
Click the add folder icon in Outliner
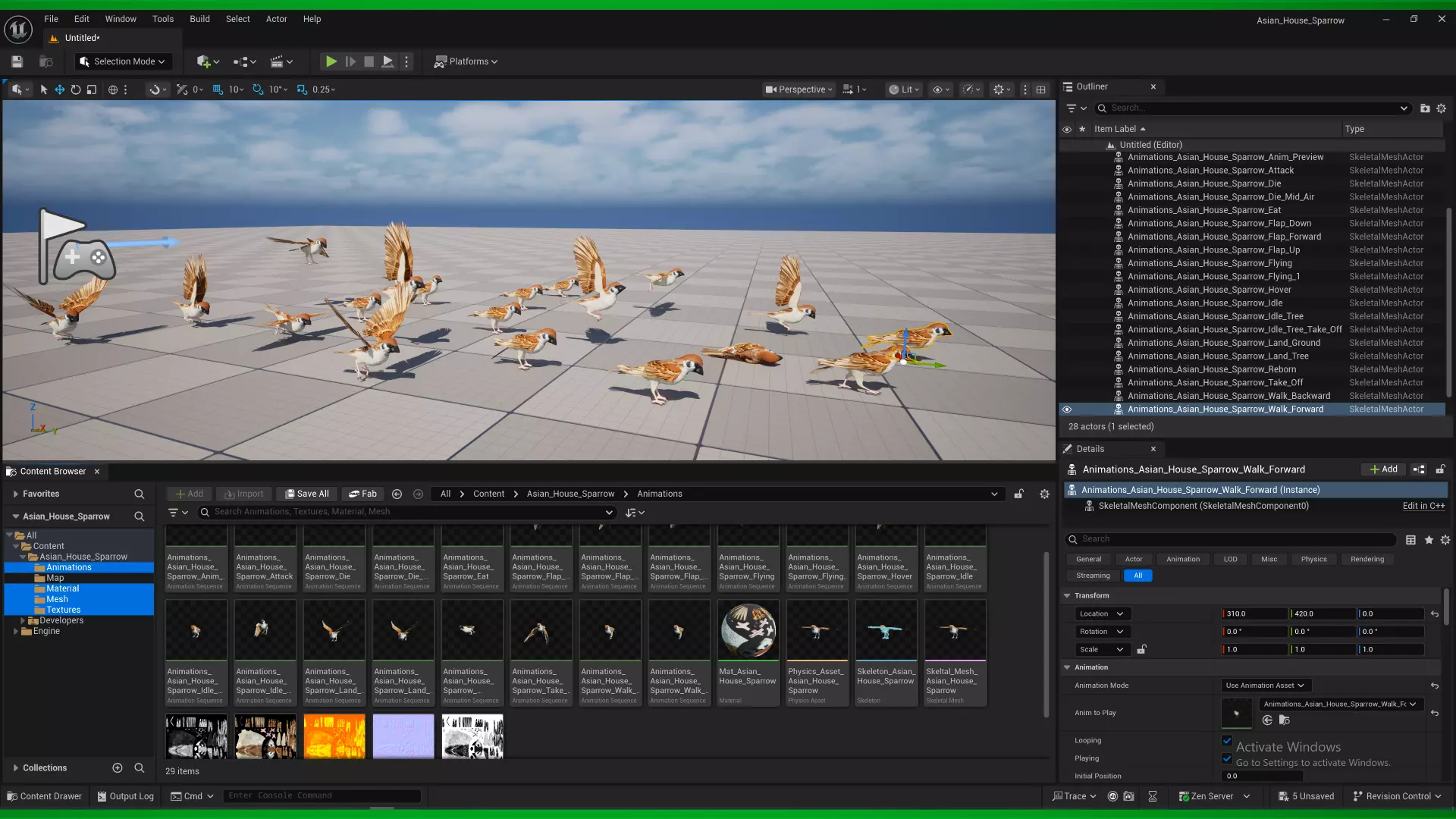coord(1425,108)
